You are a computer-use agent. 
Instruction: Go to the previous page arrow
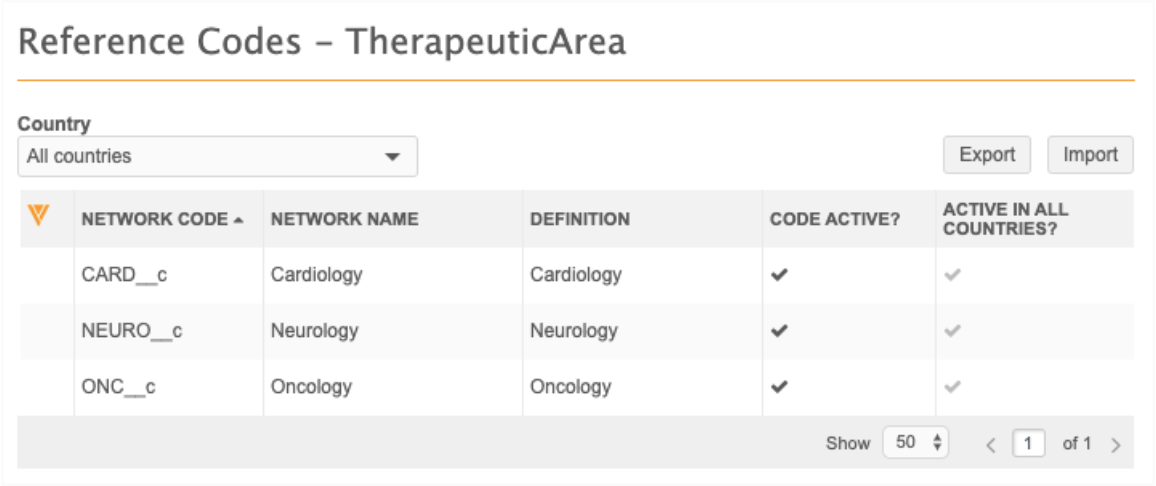pos(991,444)
